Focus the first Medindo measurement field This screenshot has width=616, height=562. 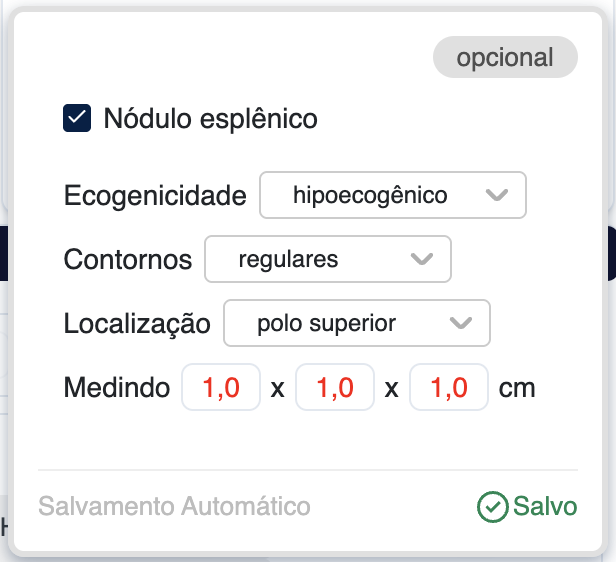coord(221,387)
